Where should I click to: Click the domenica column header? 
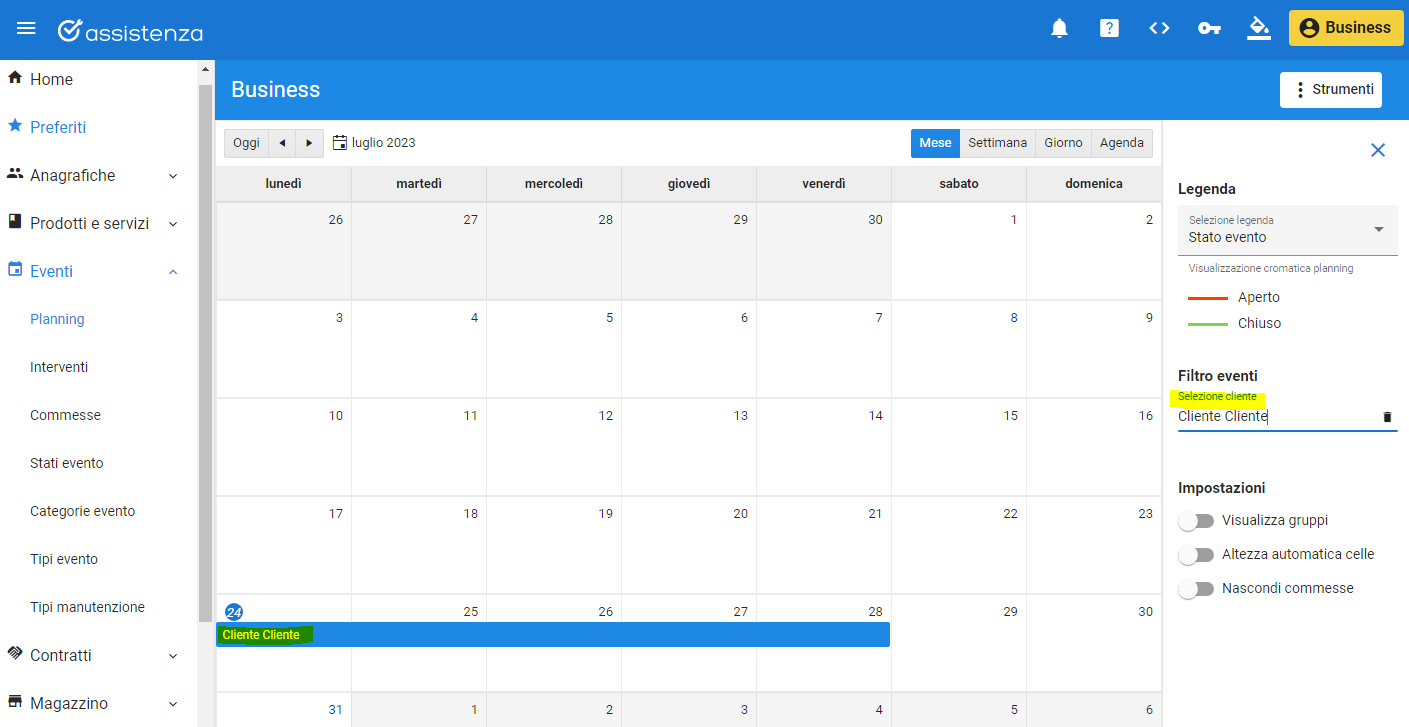pyautogui.click(x=1094, y=184)
